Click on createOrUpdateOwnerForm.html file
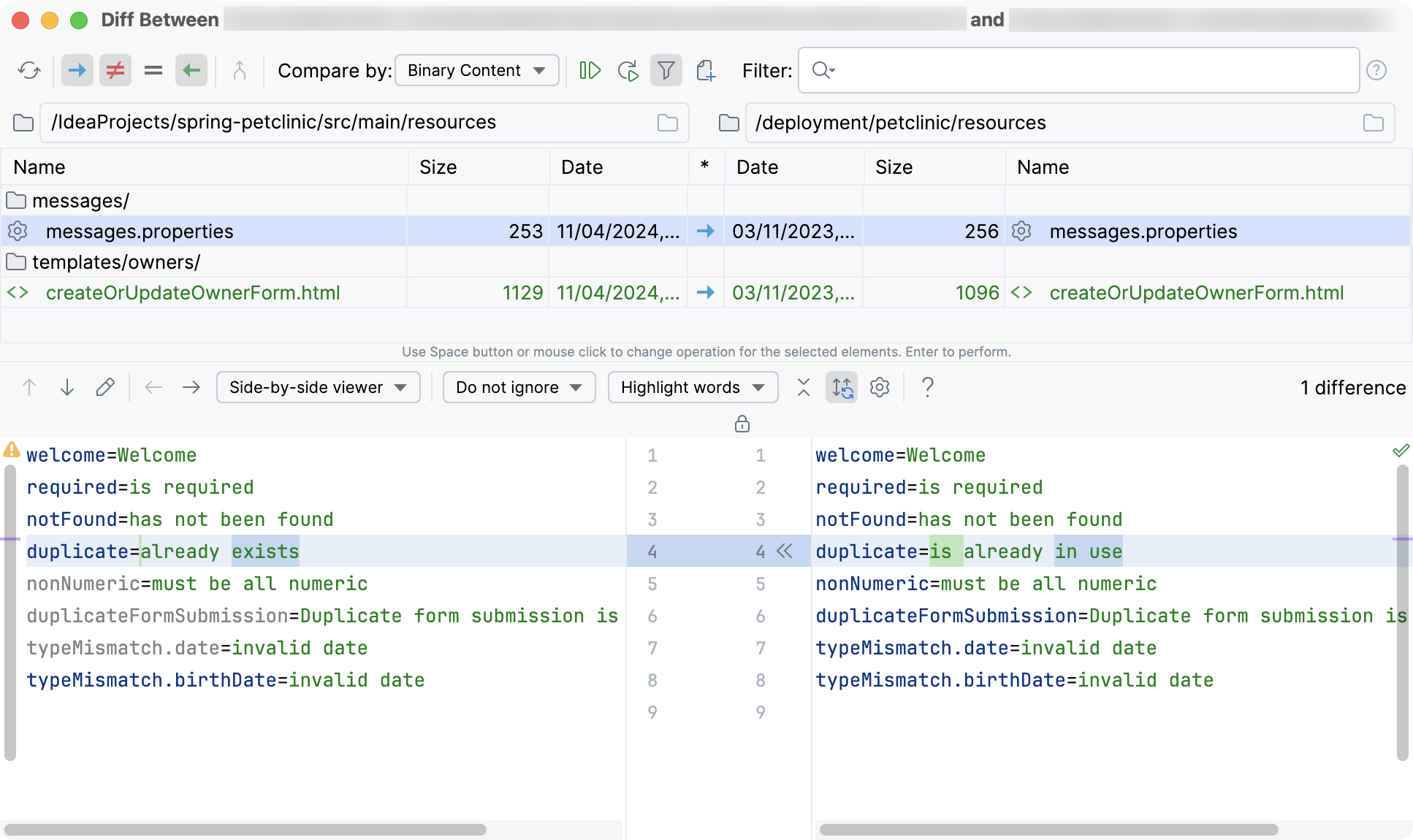The height and width of the screenshot is (840, 1413). click(x=193, y=293)
